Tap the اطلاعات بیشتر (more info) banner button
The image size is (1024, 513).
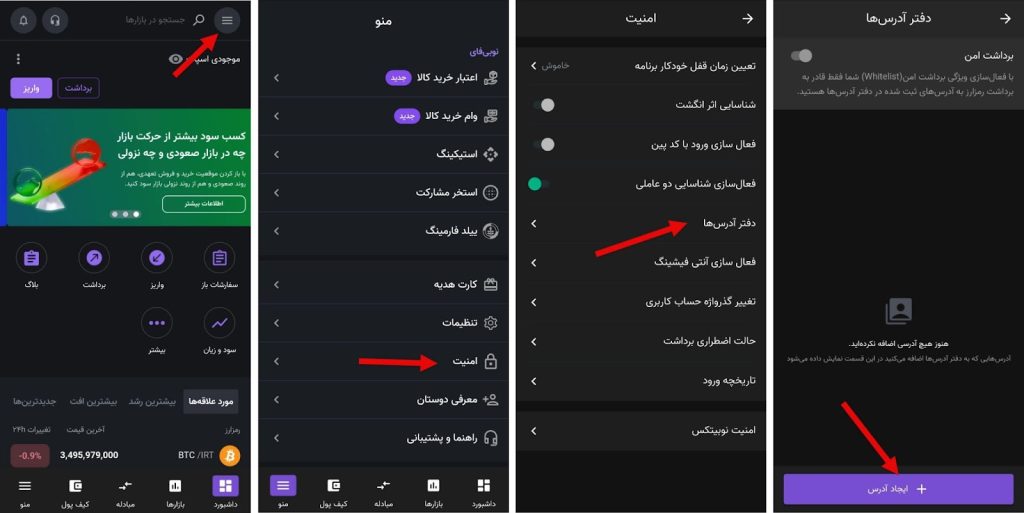coord(204,204)
